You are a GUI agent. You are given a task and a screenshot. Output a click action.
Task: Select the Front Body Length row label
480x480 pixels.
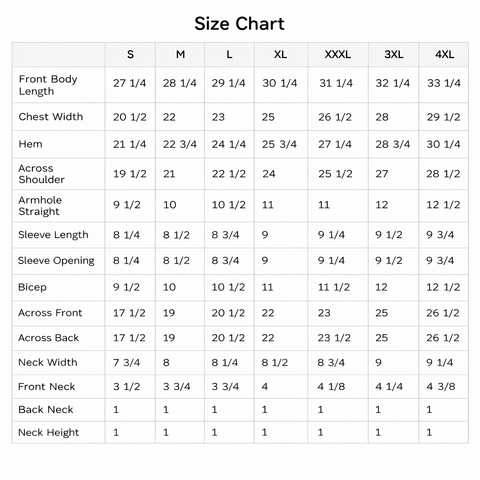pyautogui.click(x=48, y=85)
